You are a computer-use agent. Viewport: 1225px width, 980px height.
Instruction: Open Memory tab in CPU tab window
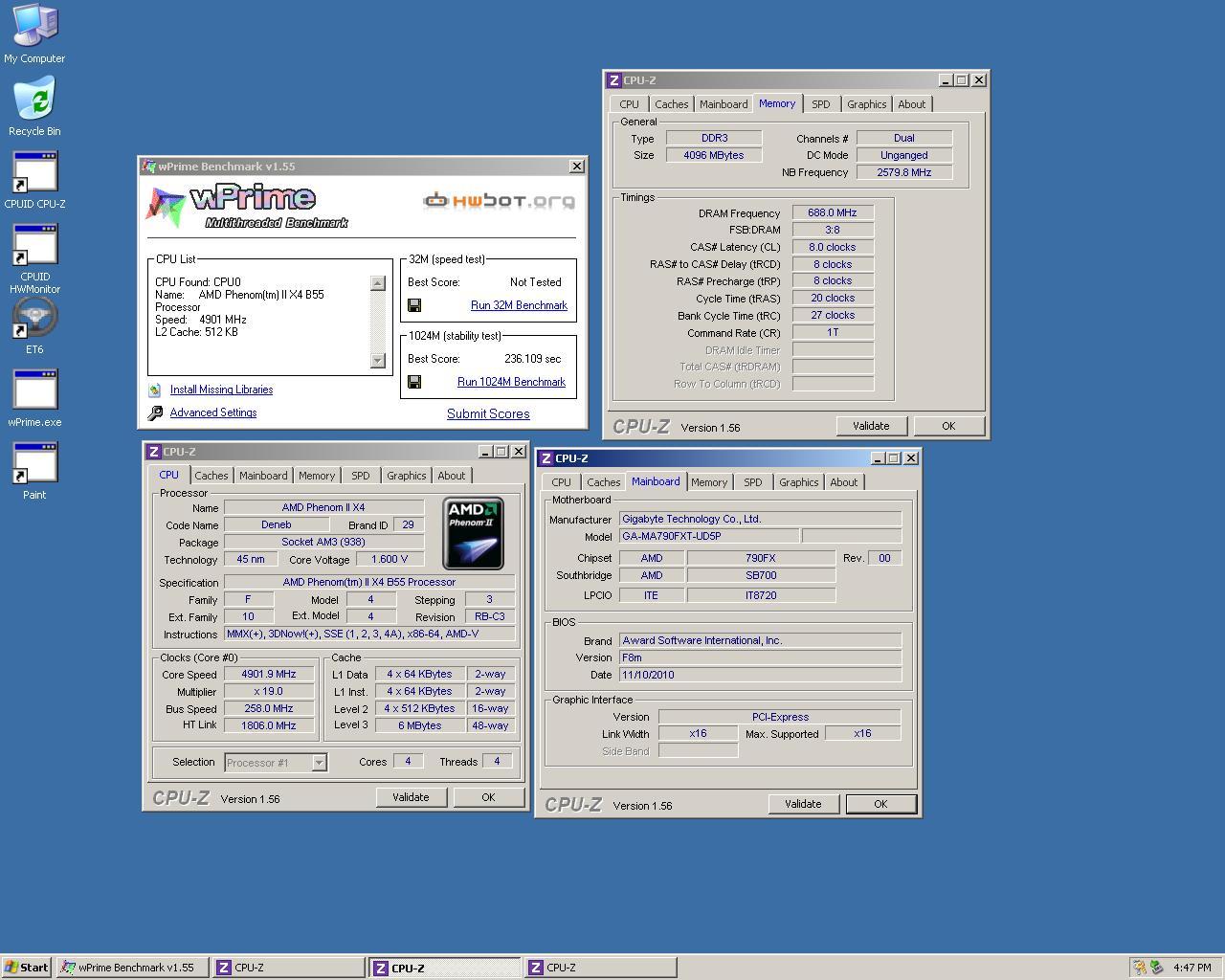(x=317, y=476)
